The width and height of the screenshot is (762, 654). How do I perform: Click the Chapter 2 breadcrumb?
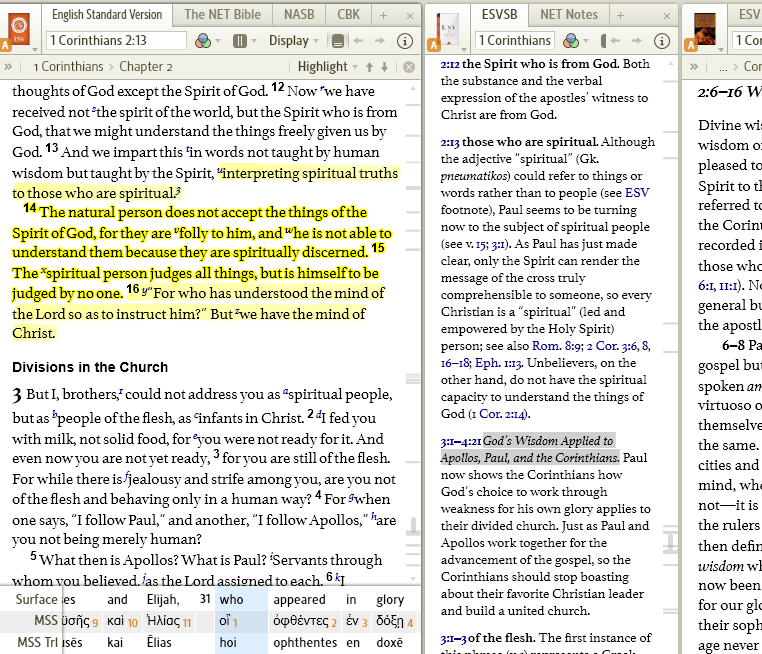point(146,67)
